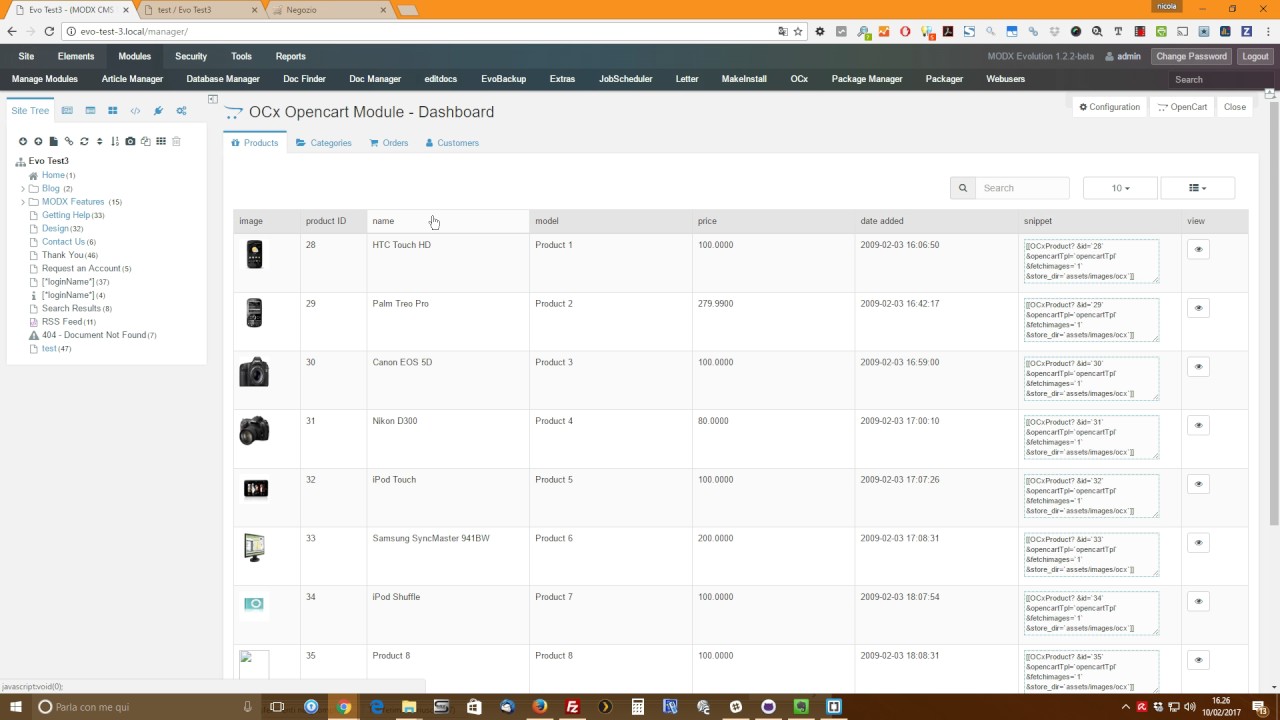1280x720 pixels.
Task: Click the snippet code box for product 28
Action: (1091, 260)
